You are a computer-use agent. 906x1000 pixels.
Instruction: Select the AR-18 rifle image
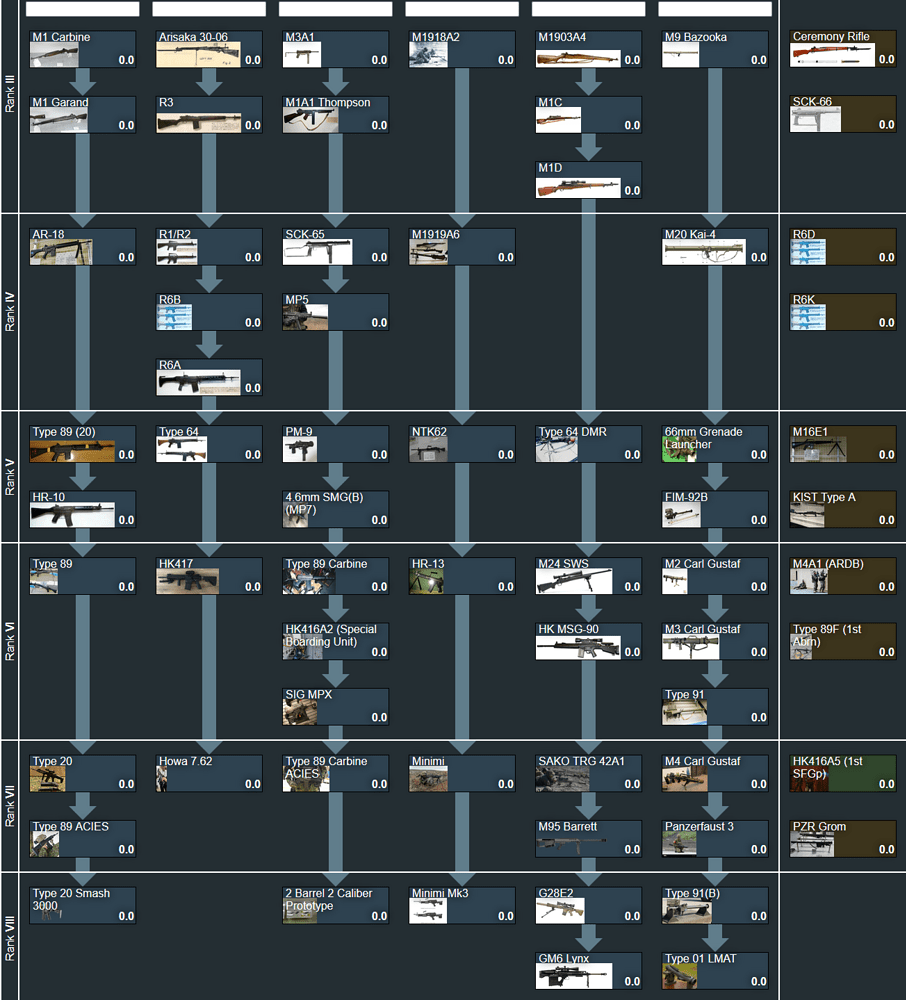61,253
